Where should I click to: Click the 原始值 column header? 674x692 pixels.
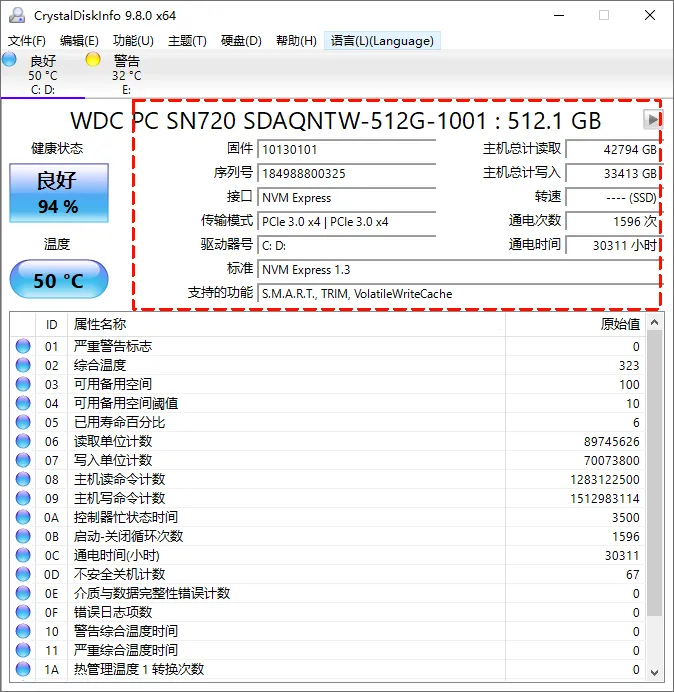(x=576, y=325)
